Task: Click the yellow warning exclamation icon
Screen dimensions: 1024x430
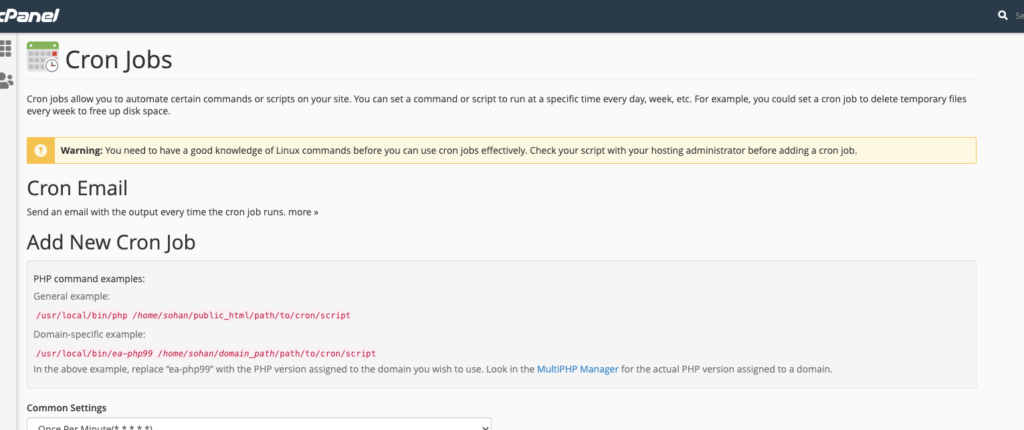Action: 40,150
